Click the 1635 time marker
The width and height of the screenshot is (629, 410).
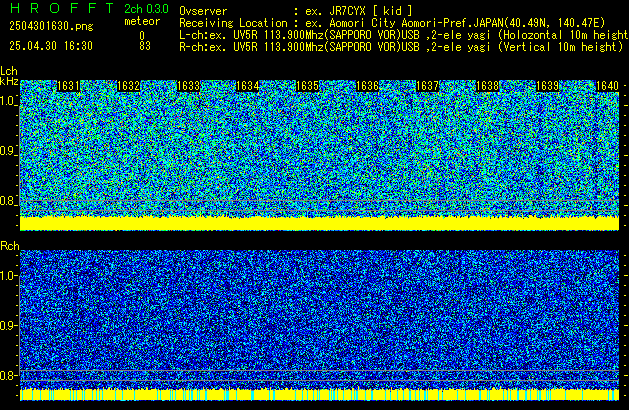[307, 86]
